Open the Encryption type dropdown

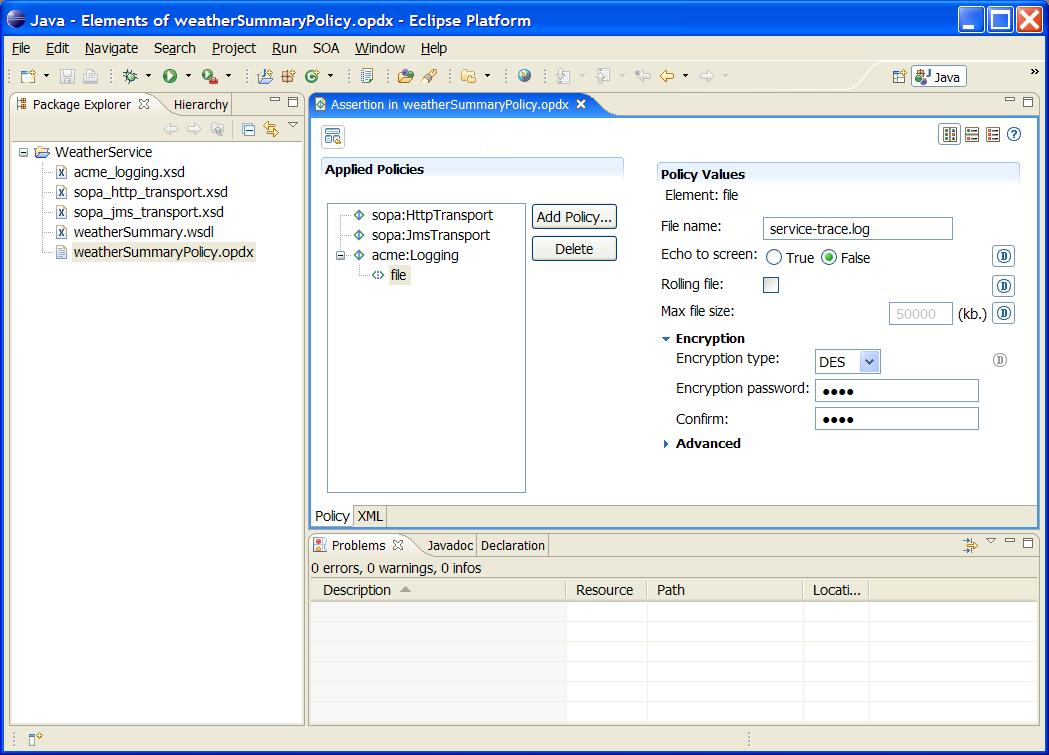869,362
